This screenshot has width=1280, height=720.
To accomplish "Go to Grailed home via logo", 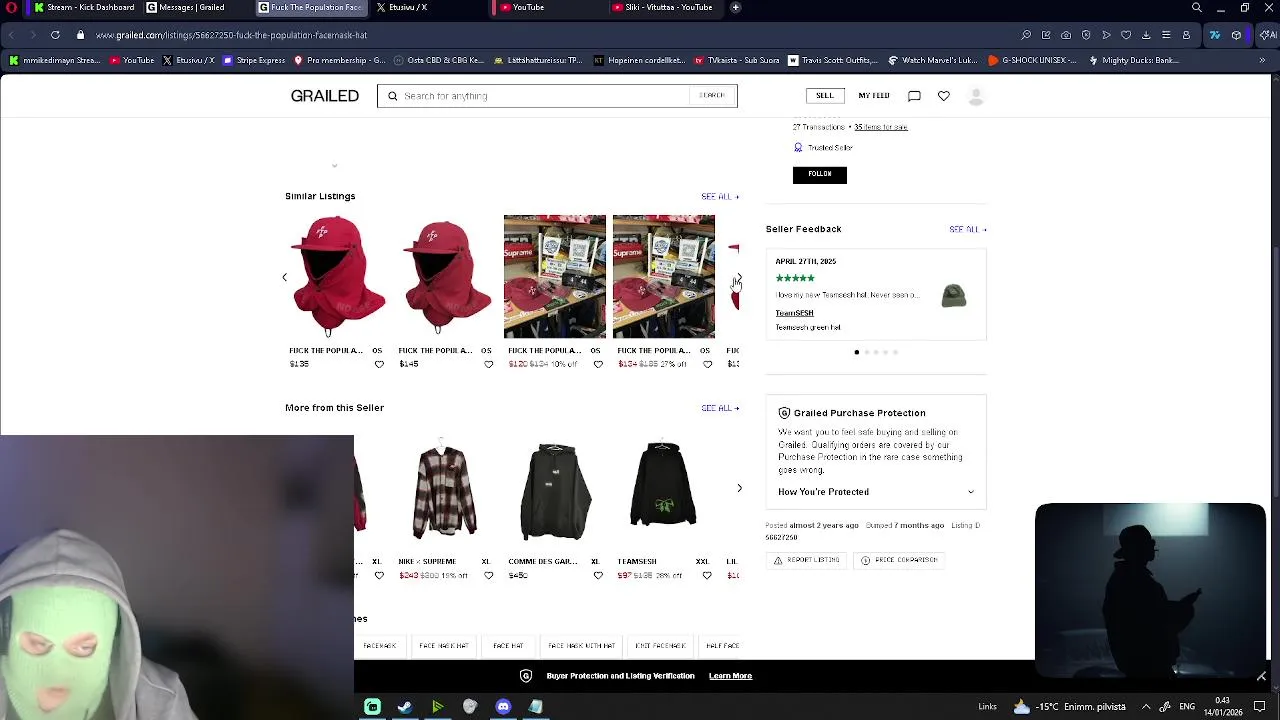I will (x=324, y=96).
